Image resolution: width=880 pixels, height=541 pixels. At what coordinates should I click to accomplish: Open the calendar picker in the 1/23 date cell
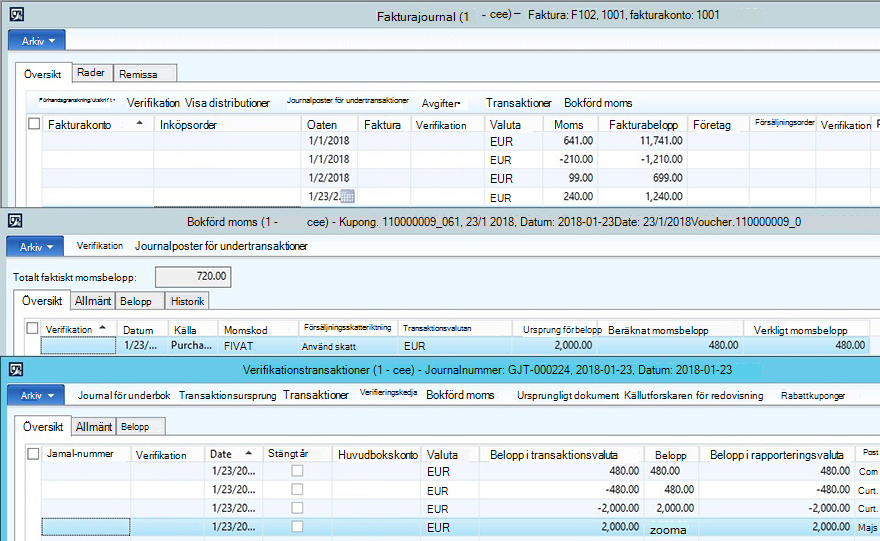(x=347, y=196)
